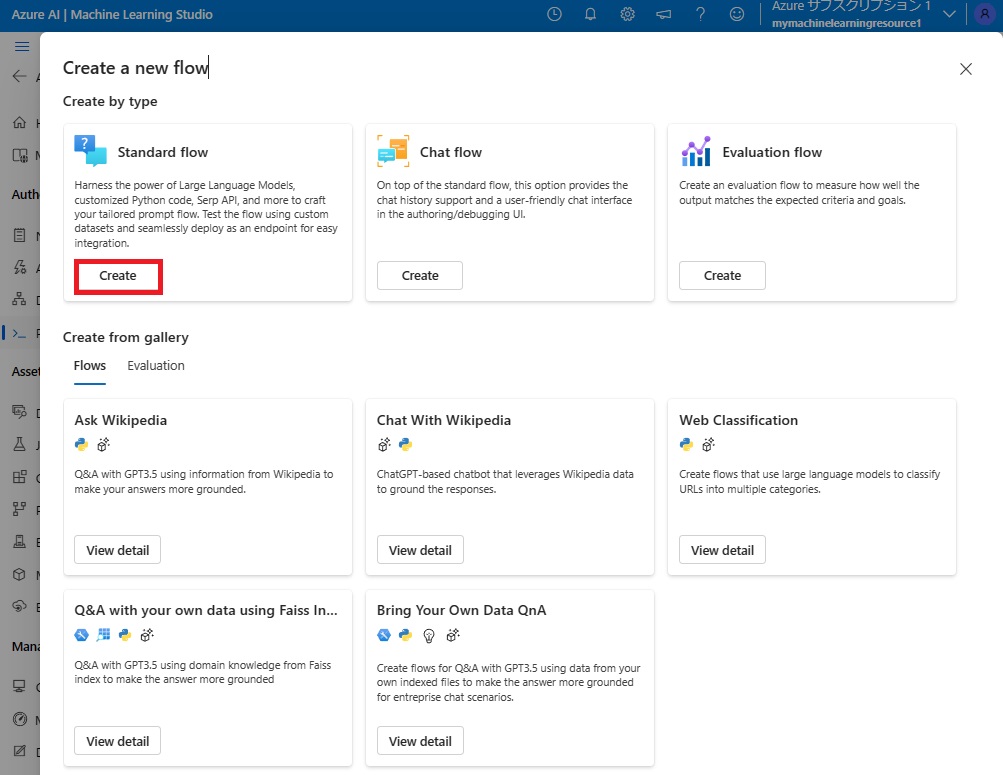Open the Data labeling sidebar icon
Image resolution: width=1003 pixels, height=775 pixels.
tap(20, 751)
